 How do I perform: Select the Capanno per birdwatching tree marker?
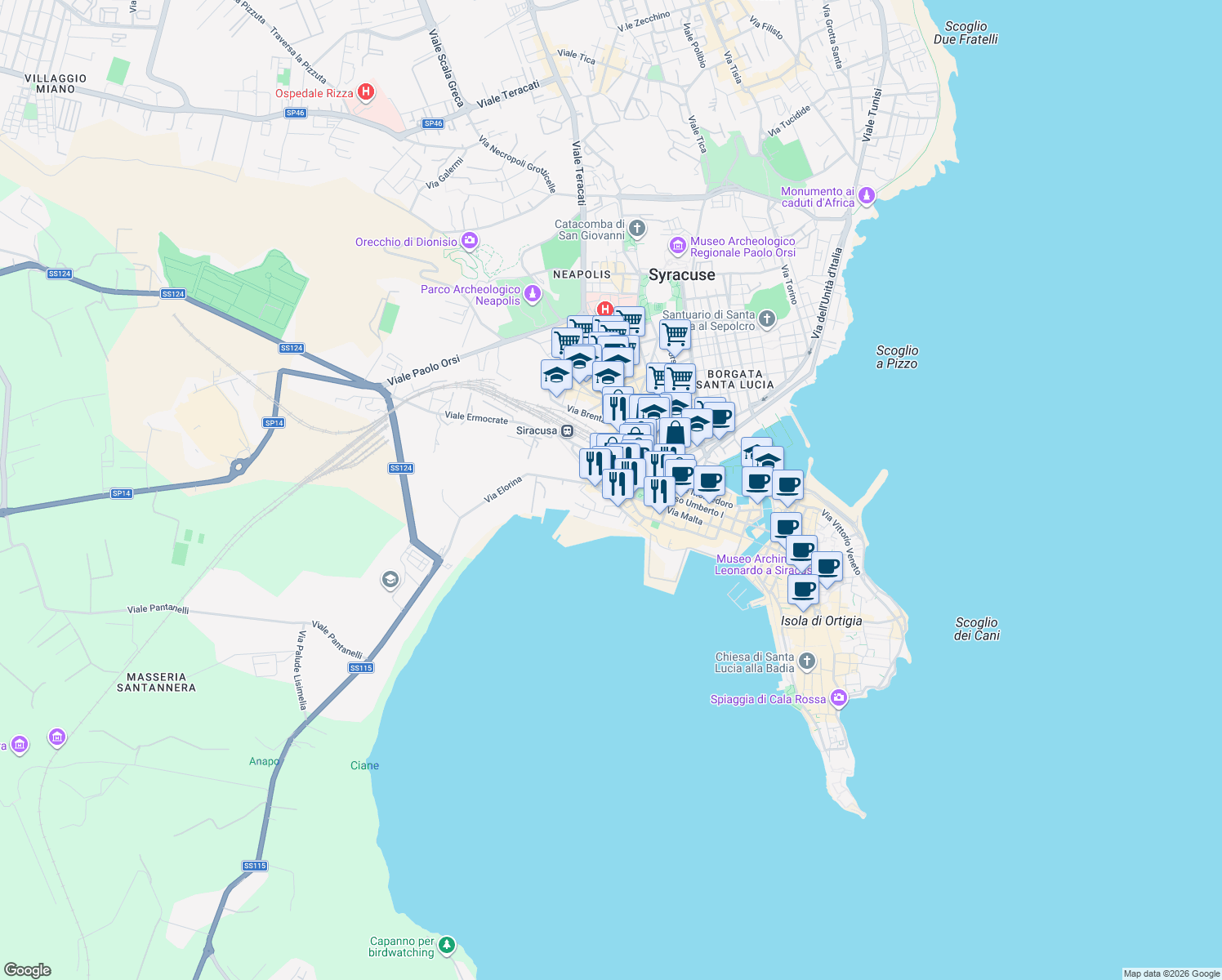(446, 946)
